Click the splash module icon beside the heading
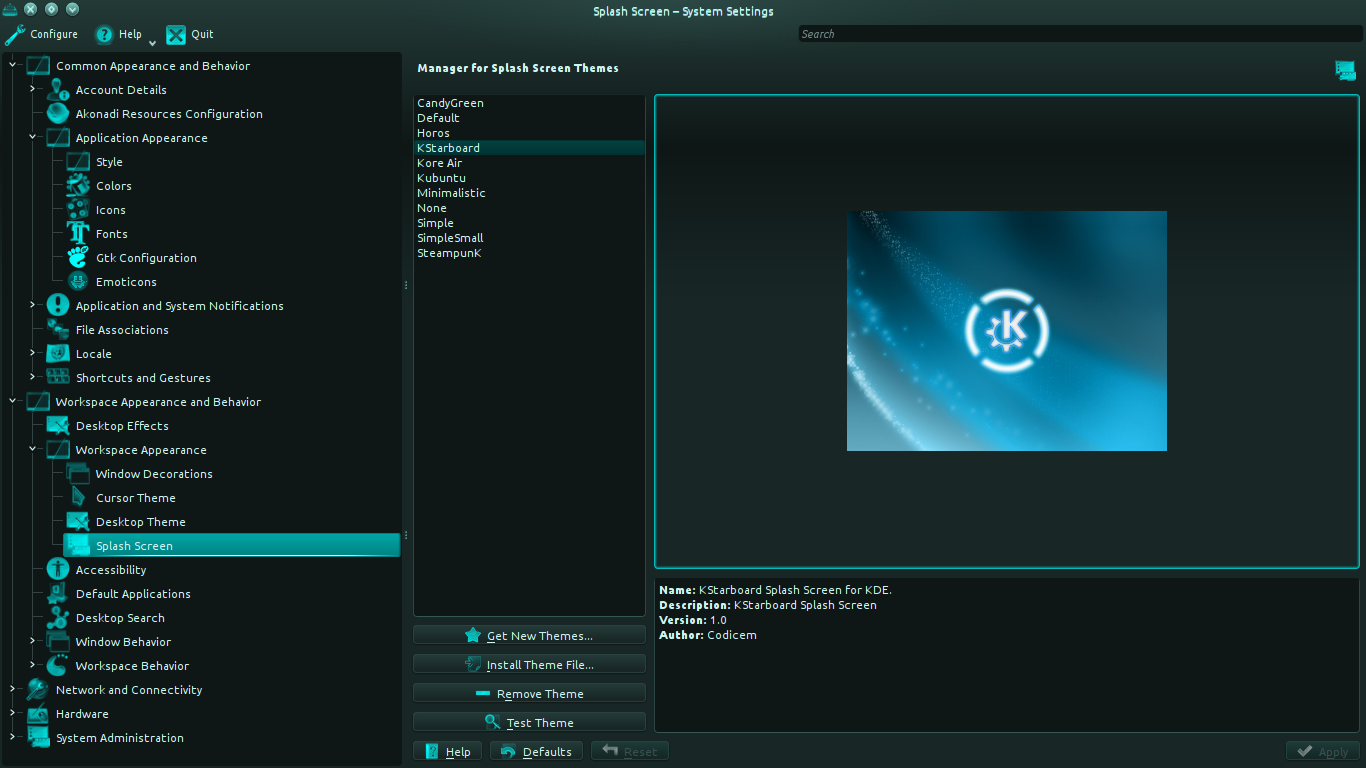1366x768 pixels. coord(1345,70)
